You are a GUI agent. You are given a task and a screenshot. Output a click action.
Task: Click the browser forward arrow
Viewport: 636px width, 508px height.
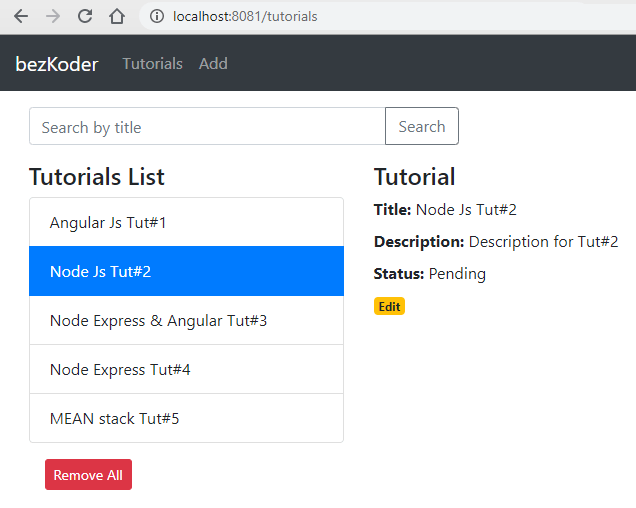(x=53, y=17)
